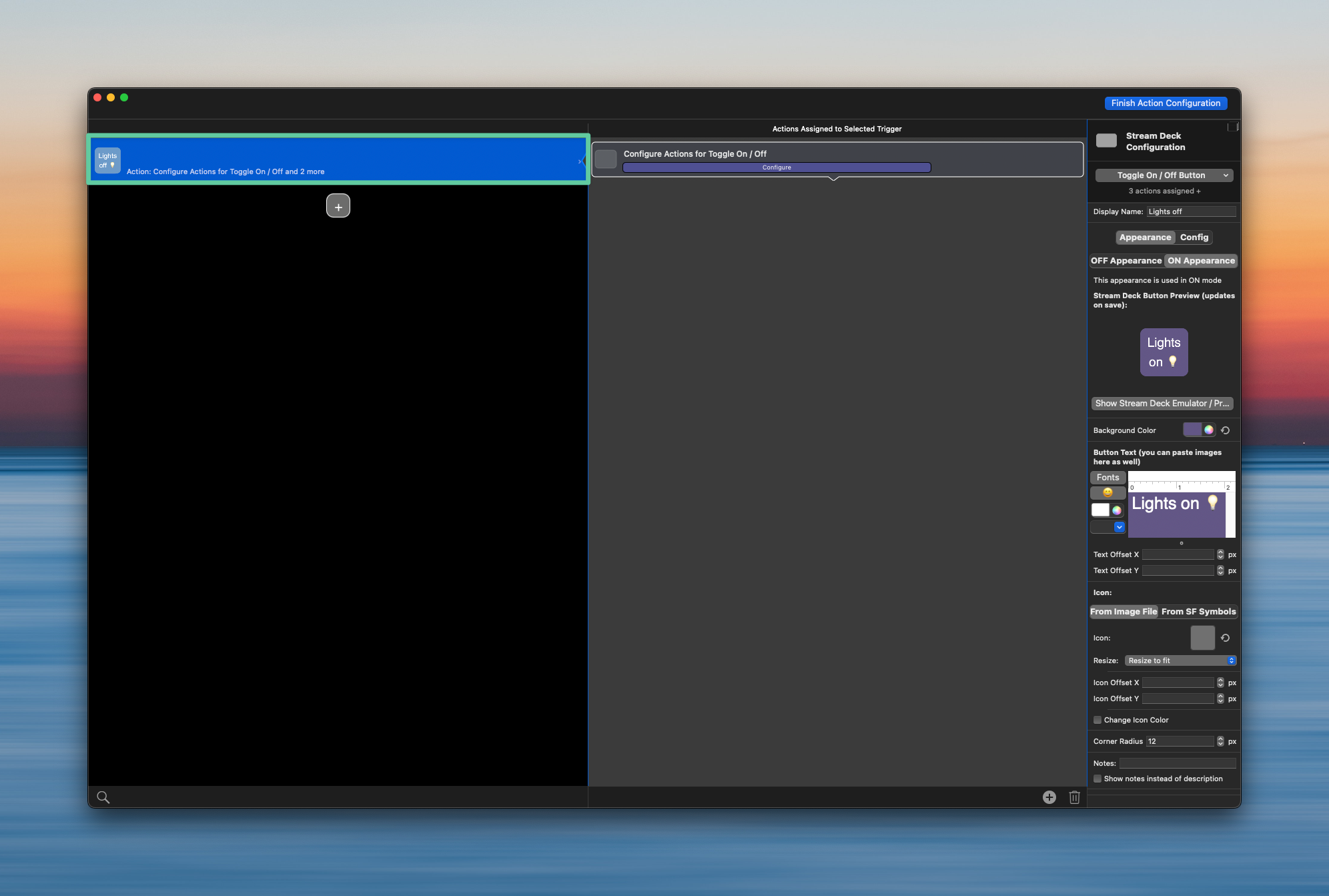Switch to OFF Appearance mode

(x=1126, y=261)
